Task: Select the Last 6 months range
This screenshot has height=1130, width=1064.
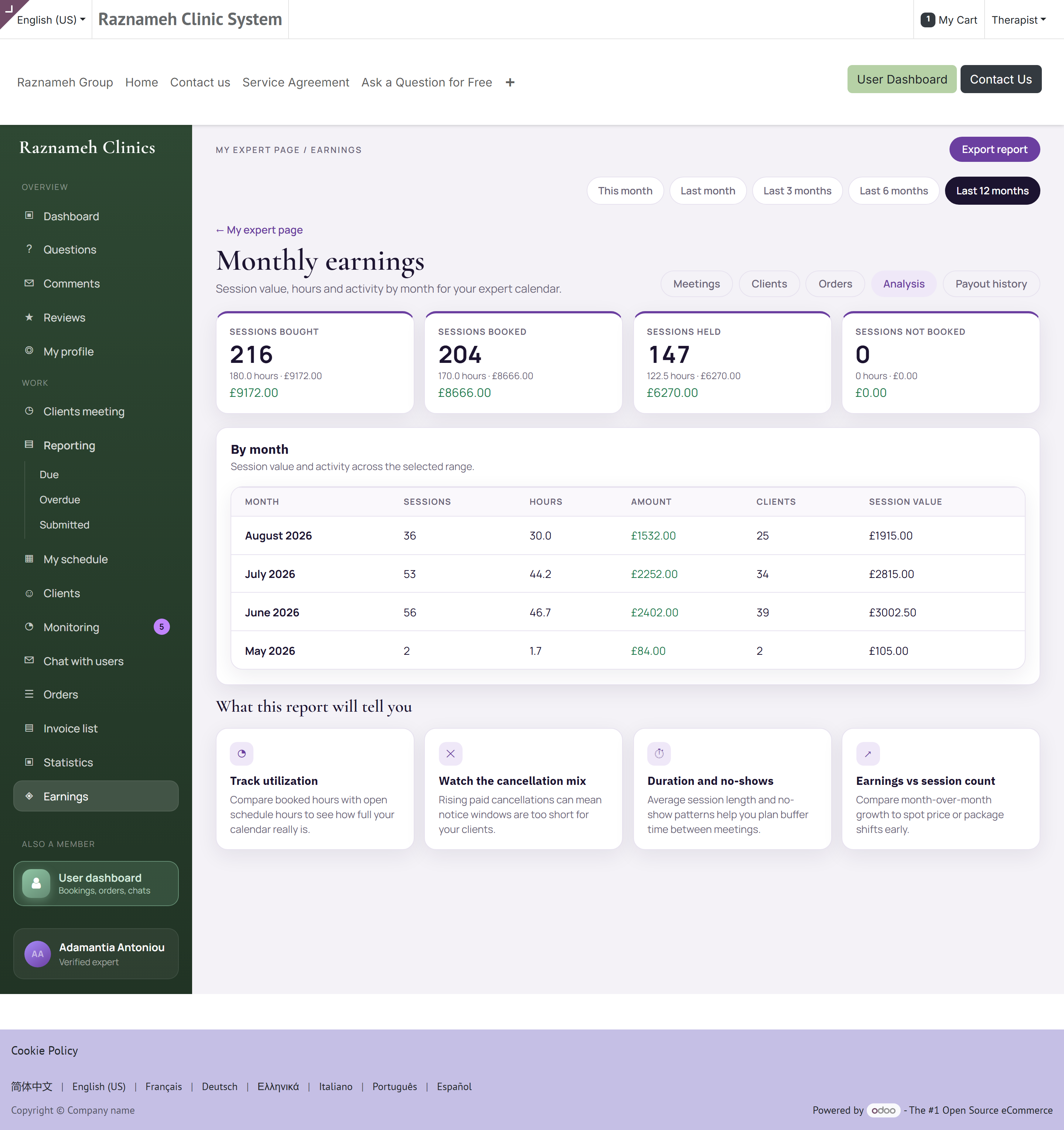Action: pos(893,190)
